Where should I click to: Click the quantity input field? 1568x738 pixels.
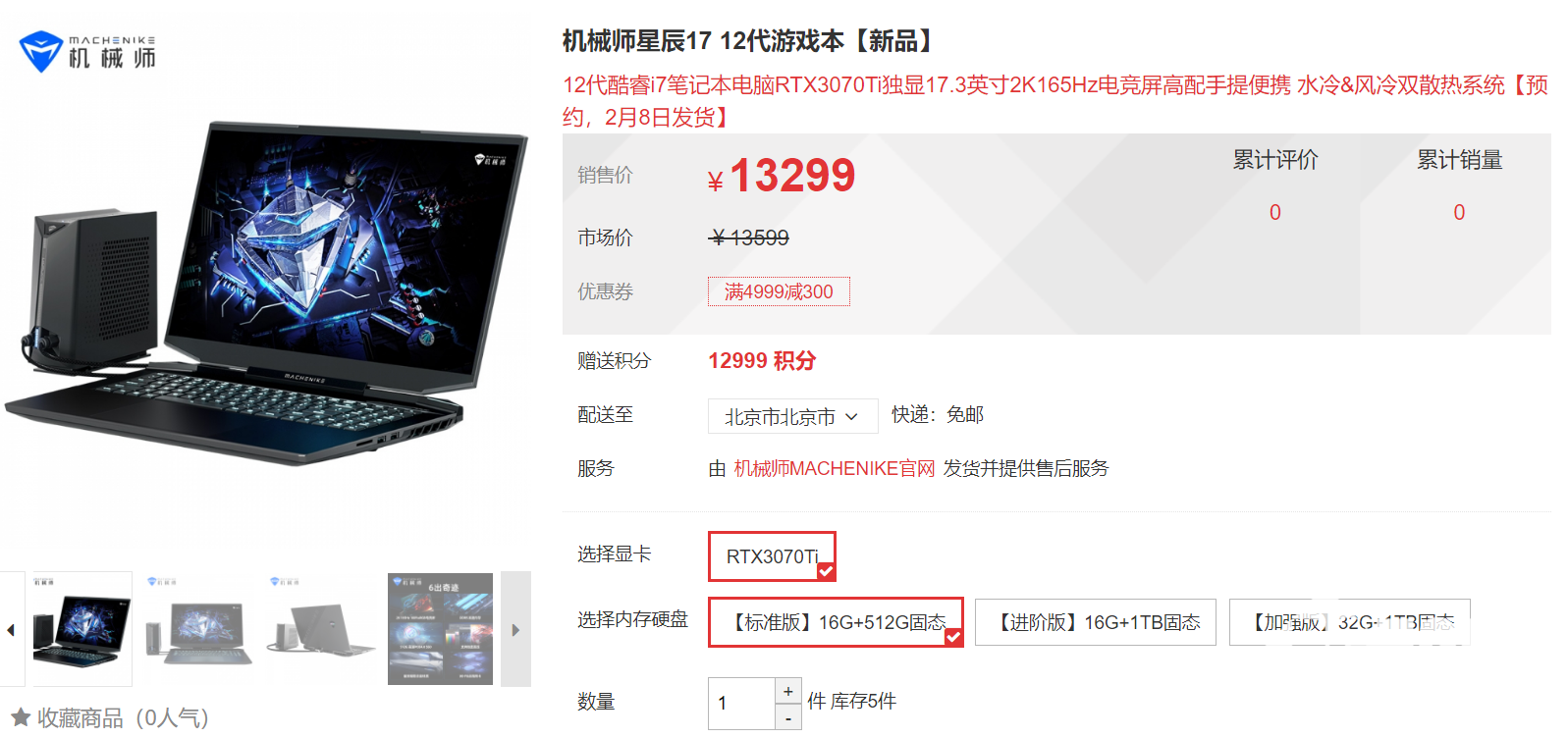pyautogui.click(x=741, y=704)
